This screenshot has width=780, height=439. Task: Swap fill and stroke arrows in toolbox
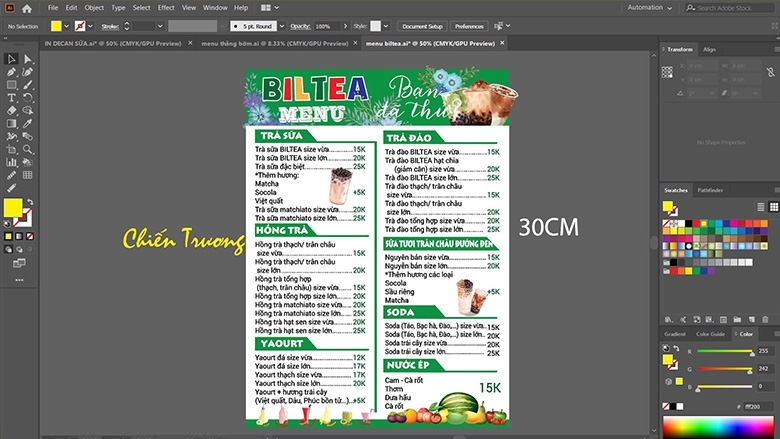(x=30, y=202)
